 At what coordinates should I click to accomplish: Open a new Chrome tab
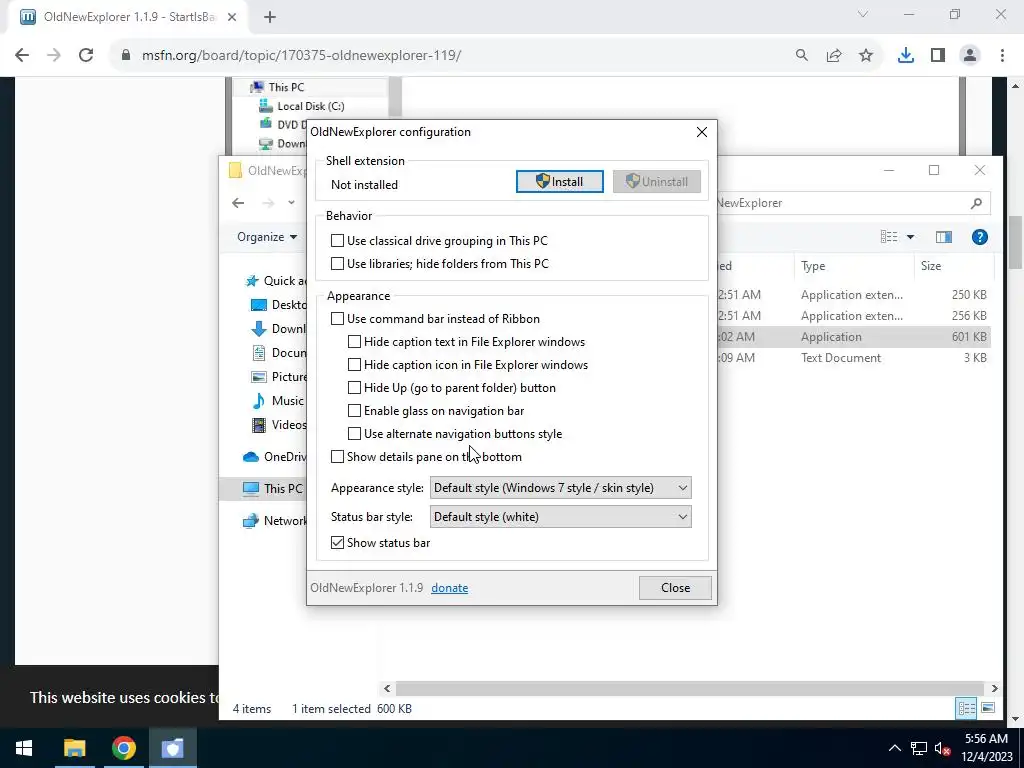coord(270,17)
